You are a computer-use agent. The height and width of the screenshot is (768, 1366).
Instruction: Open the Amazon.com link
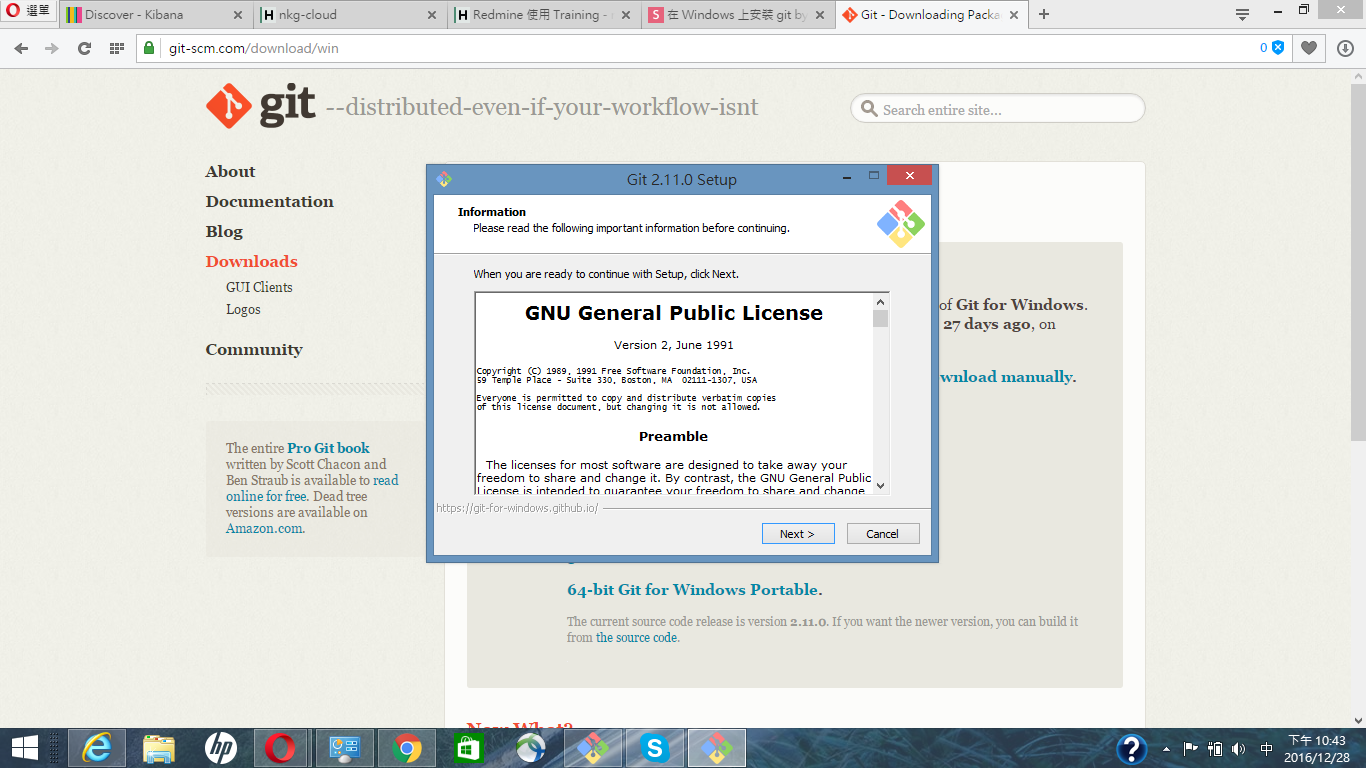click(265, 528)
